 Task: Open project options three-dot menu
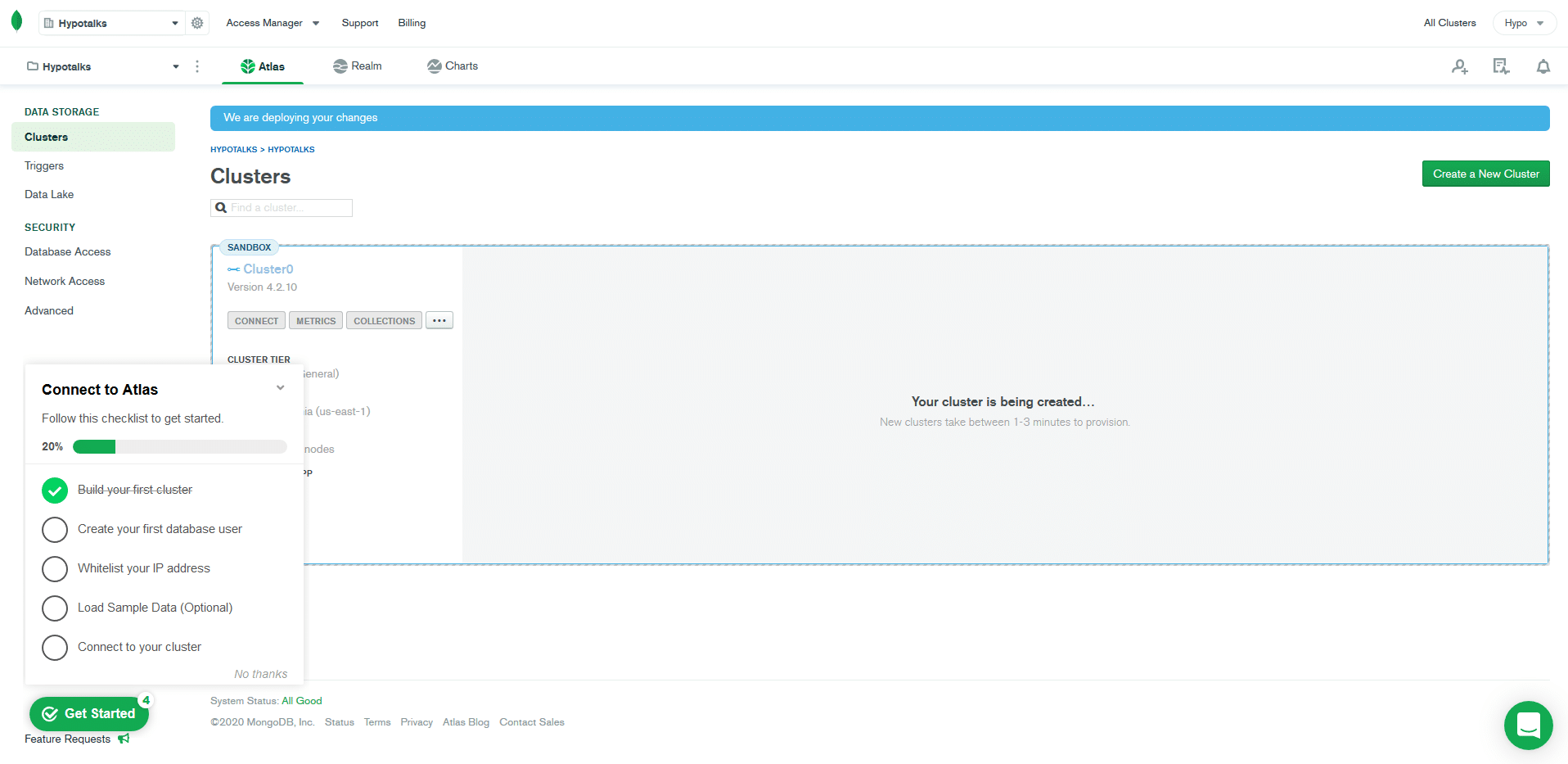click(x=197, y=66)
